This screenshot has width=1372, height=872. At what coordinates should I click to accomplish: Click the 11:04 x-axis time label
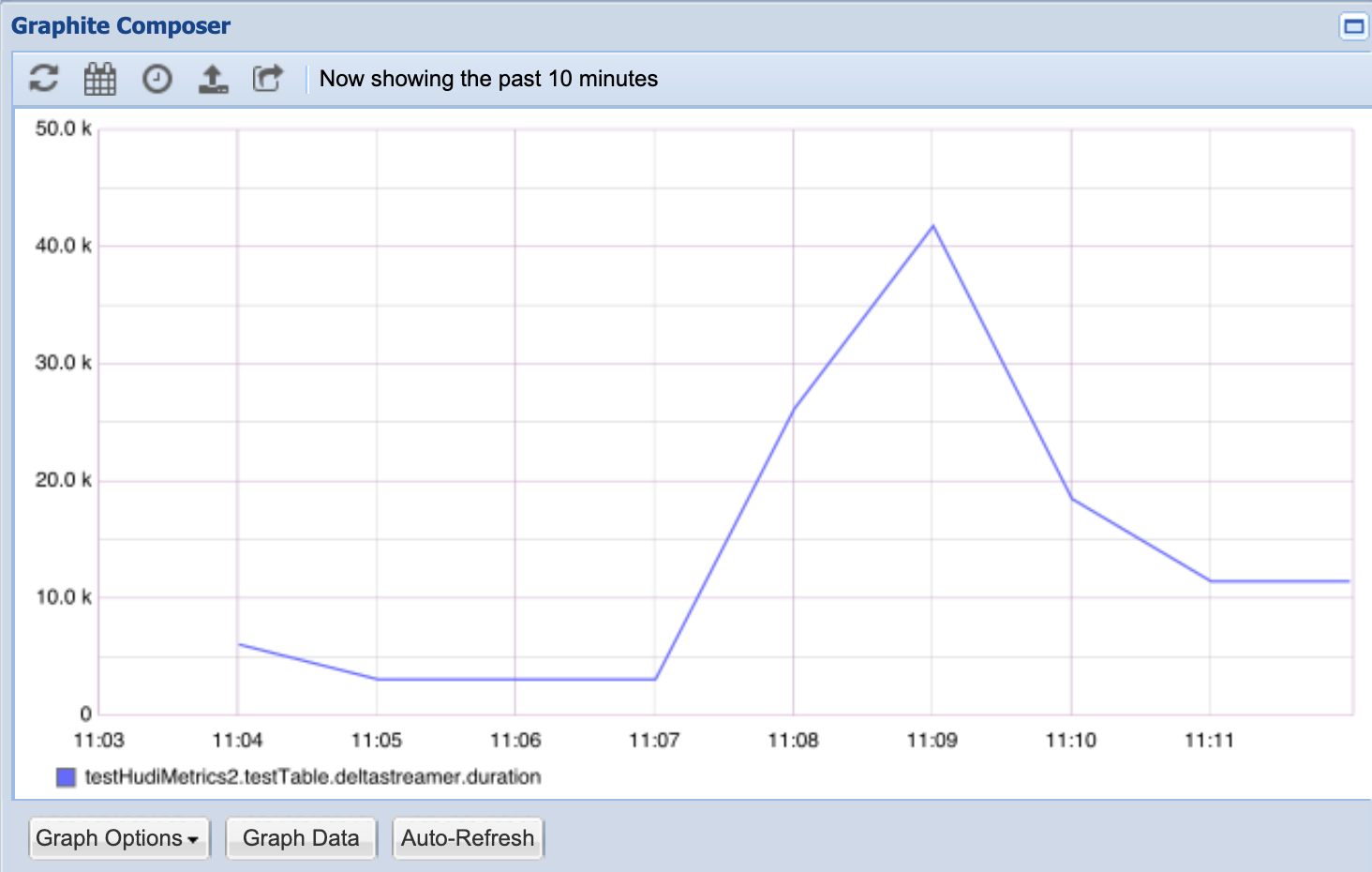[237, 741]
